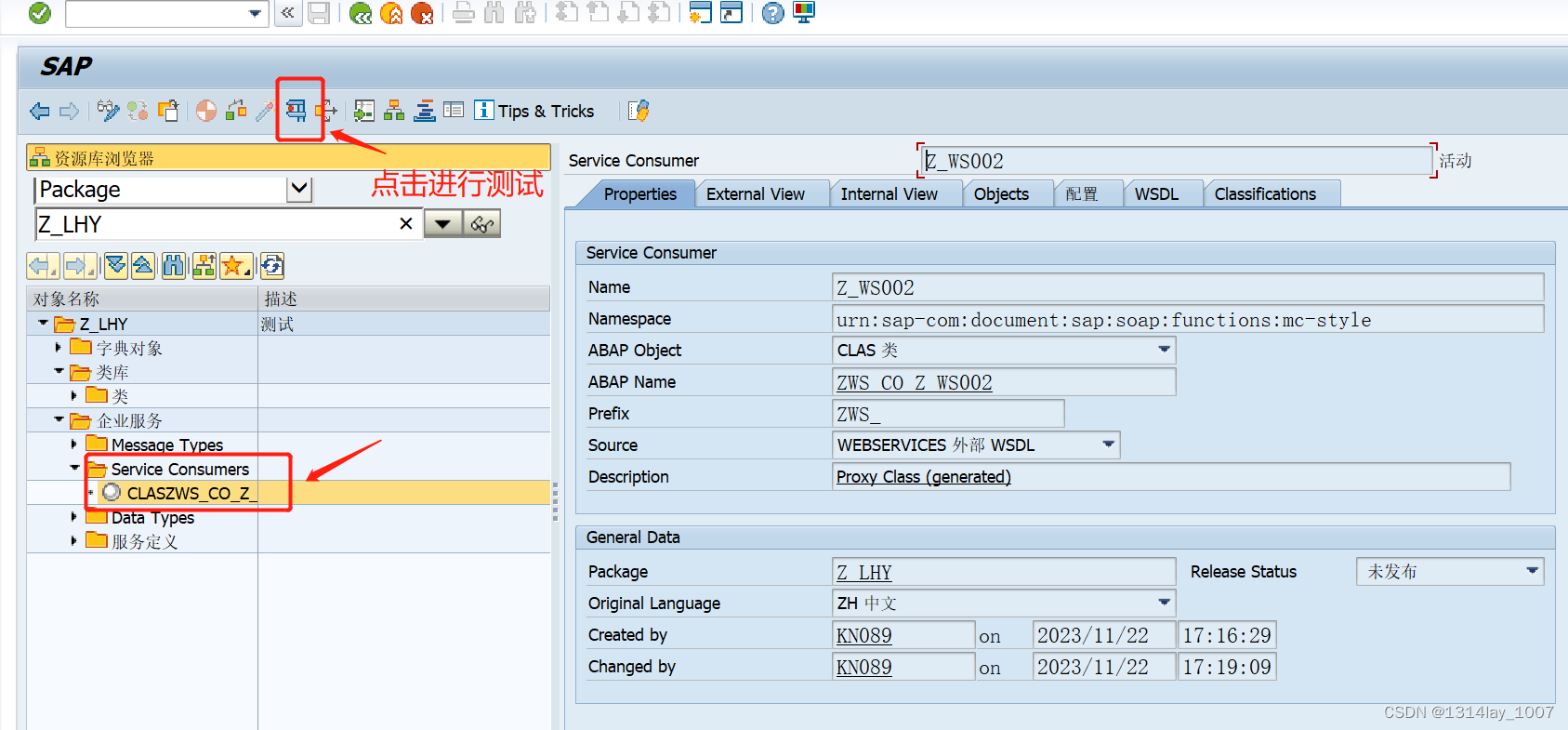Toggle Display/Change mode with the glasses-pencil icon
Screen dimensions: 1568x730
[x=108, y=112]
